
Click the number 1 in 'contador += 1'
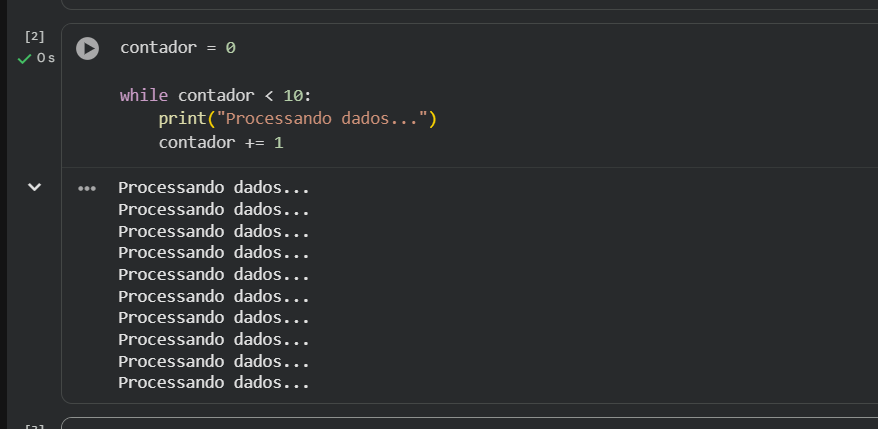278,143
